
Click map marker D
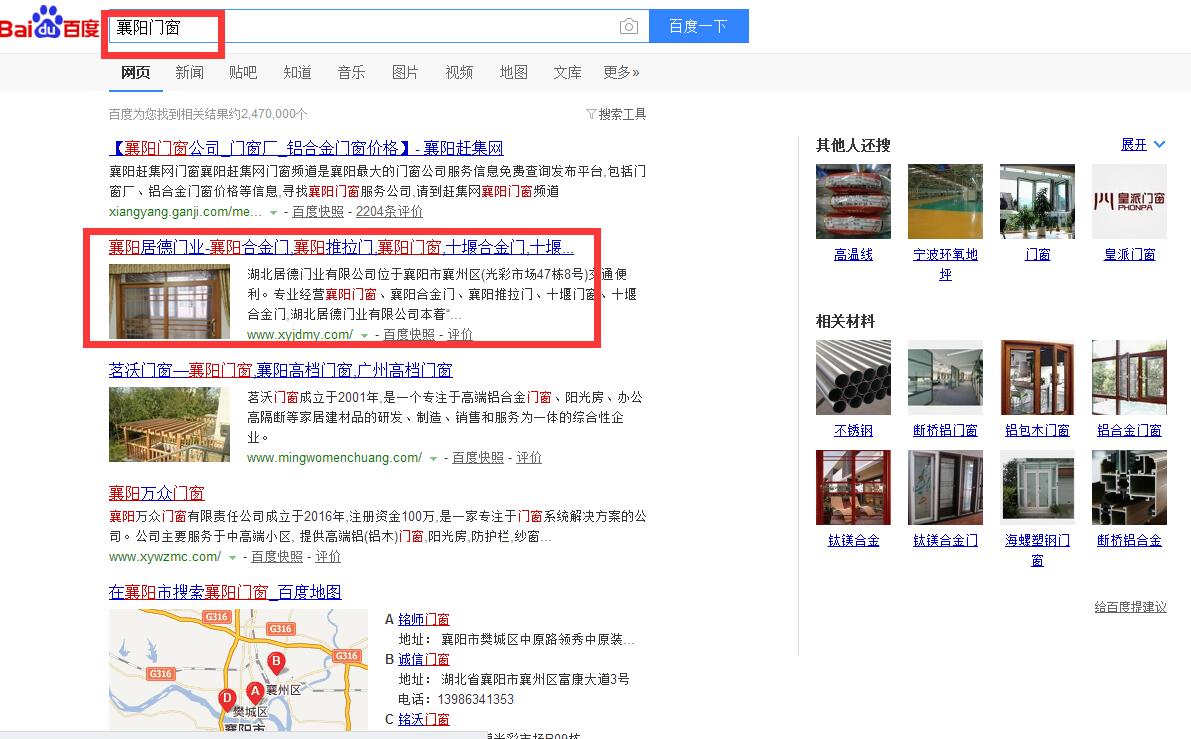click(x=226, y=699)
